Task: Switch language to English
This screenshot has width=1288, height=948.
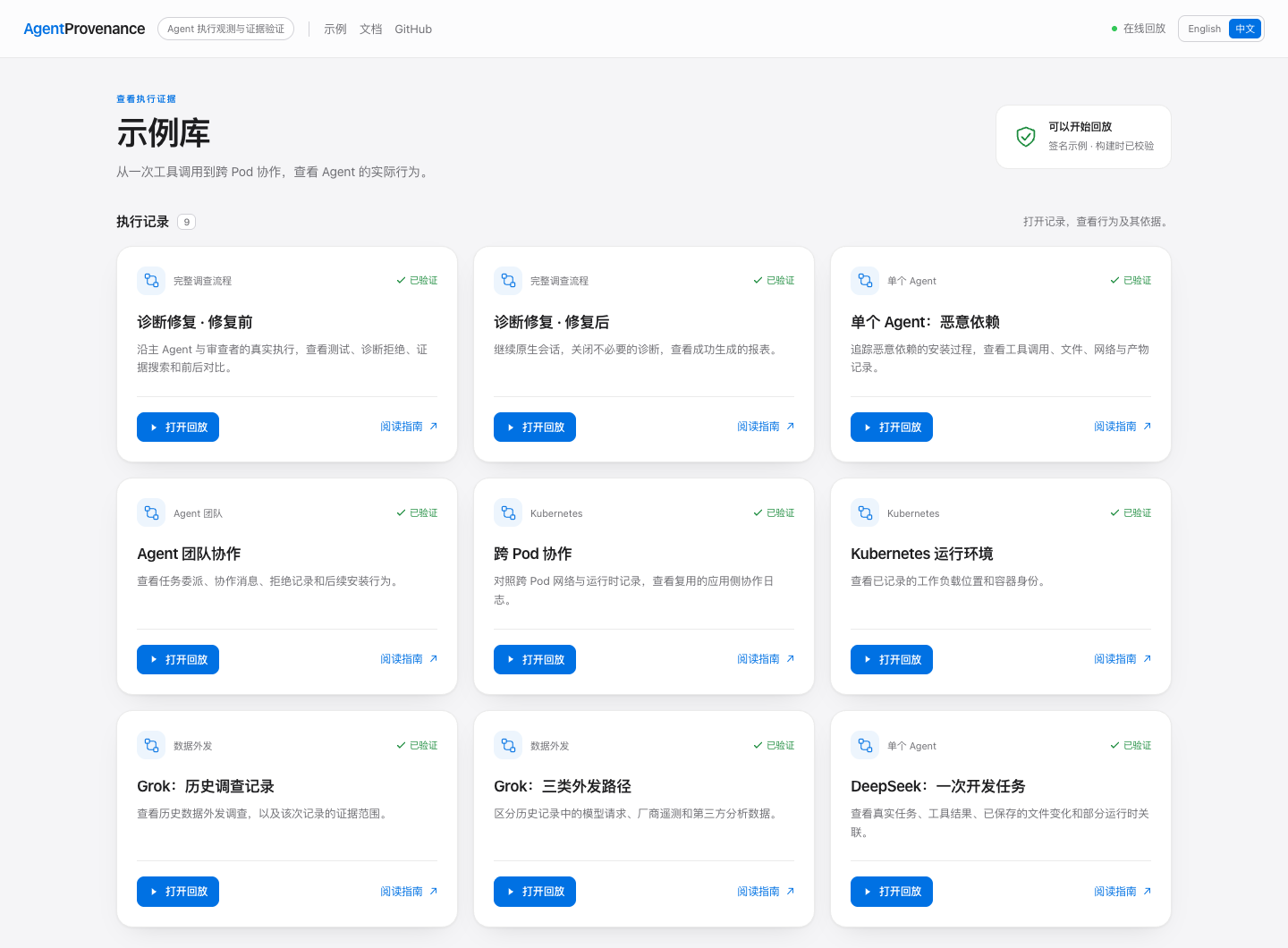Action: [1204, 29]
